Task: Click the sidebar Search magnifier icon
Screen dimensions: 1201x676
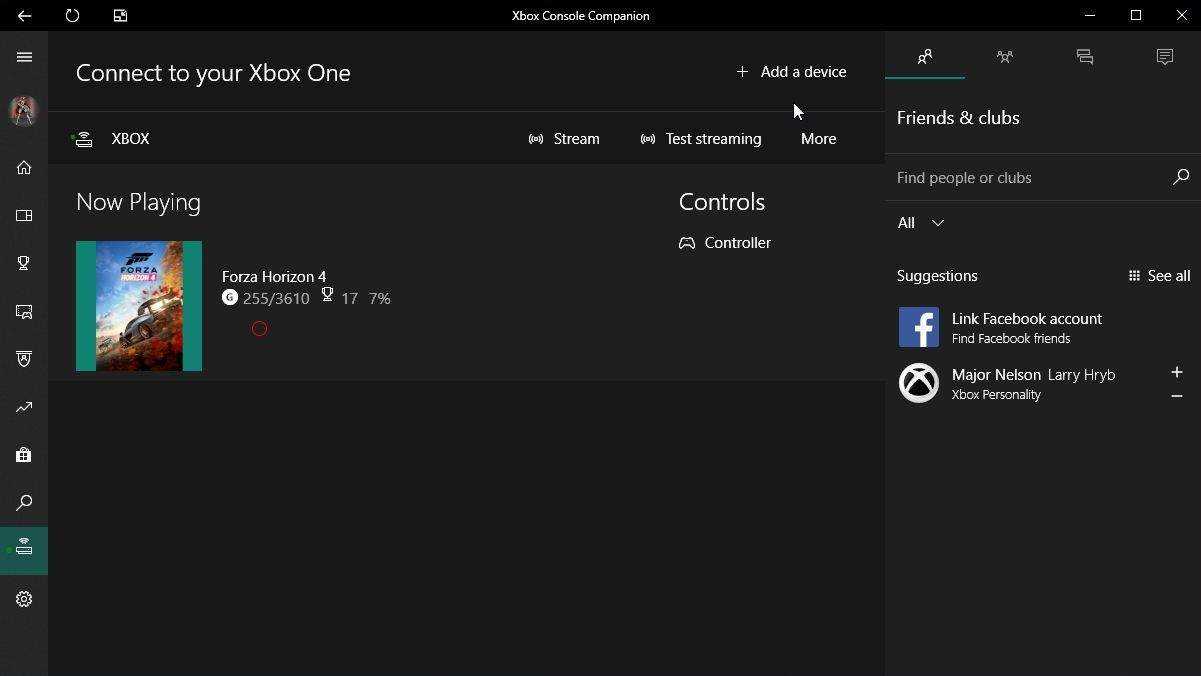Action: pyautogui.click(x=24, y=503)
